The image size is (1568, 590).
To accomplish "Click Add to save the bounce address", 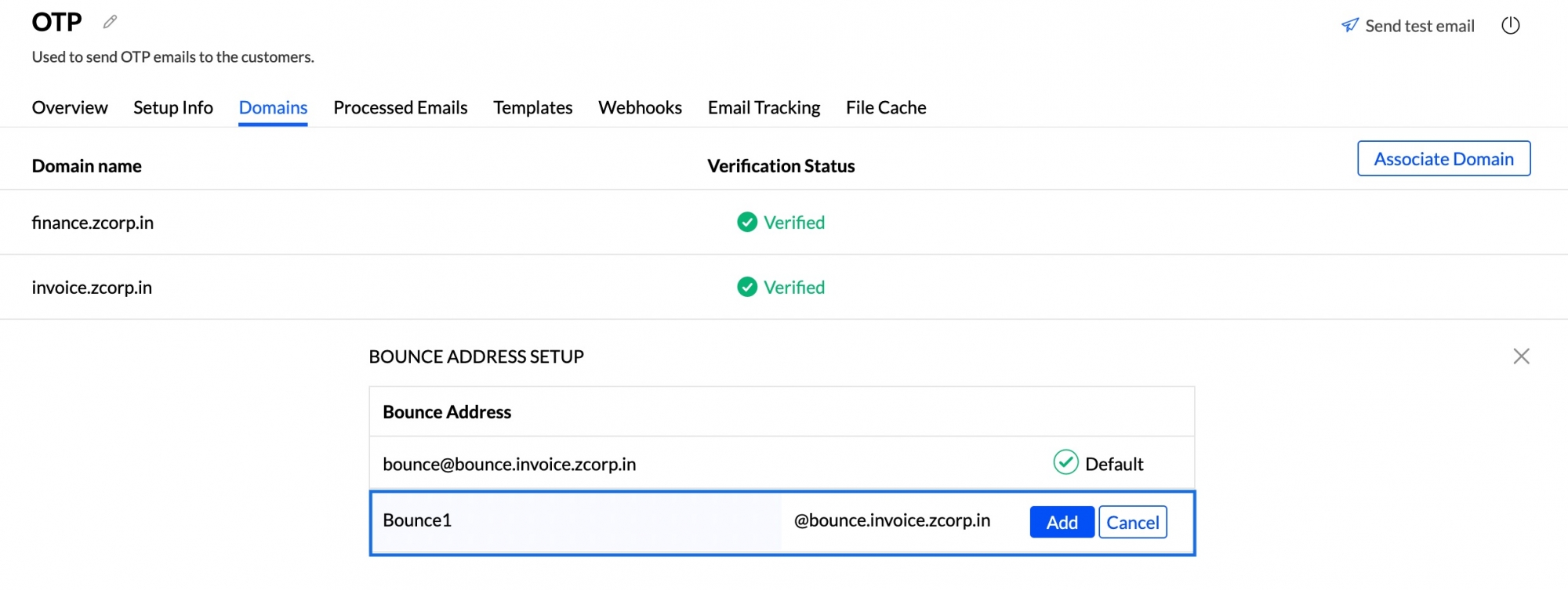I will point(1062,523).
